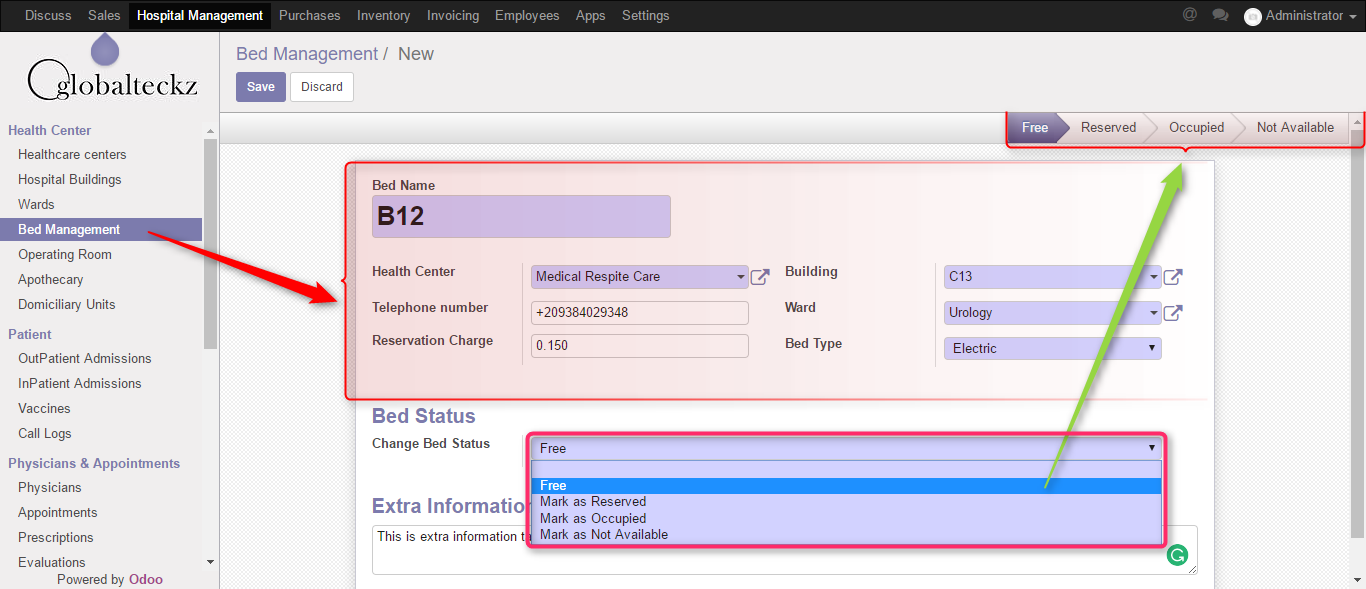Select Mark as Not Available option
Screen dimensions: 1366x589
tap(604, 535)
